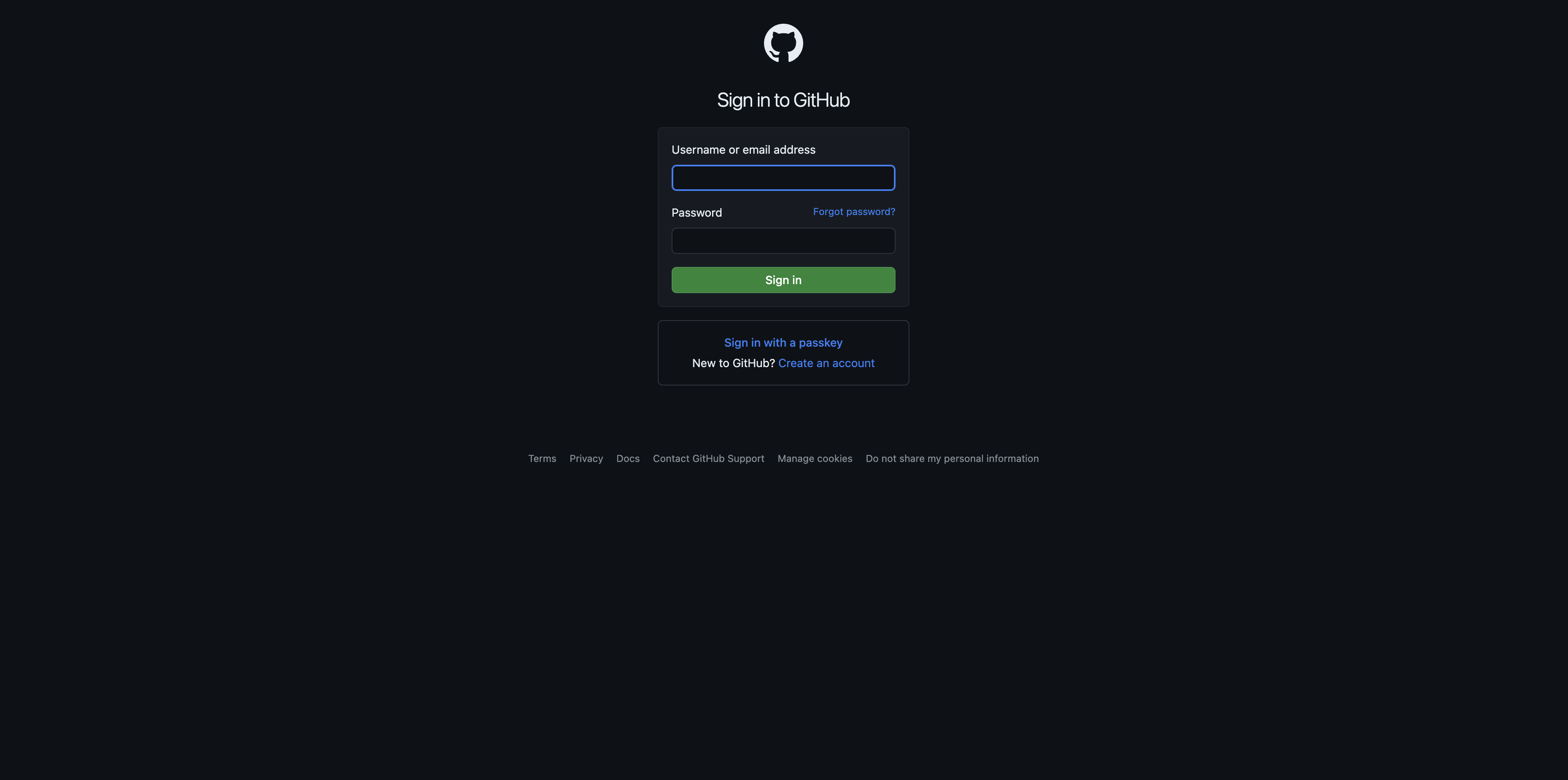This screenshot has width=1568, height=780.
Task: Submit the login form
Action: click(784, 280)
